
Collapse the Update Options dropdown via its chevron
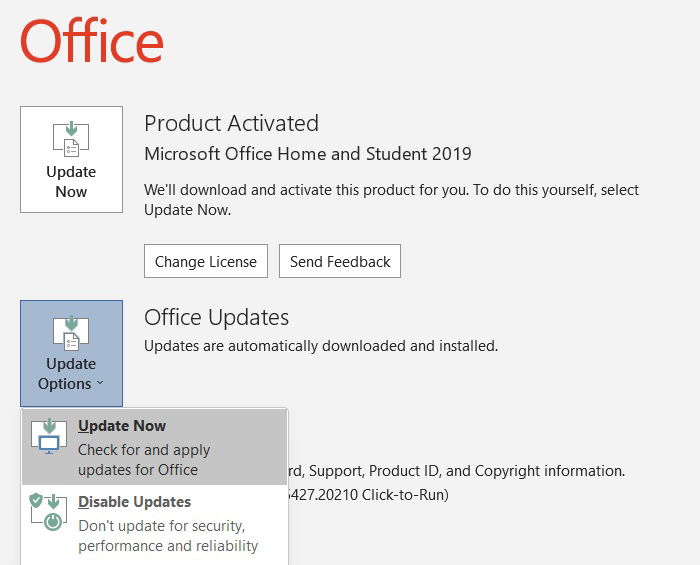(x=100, y=384)
